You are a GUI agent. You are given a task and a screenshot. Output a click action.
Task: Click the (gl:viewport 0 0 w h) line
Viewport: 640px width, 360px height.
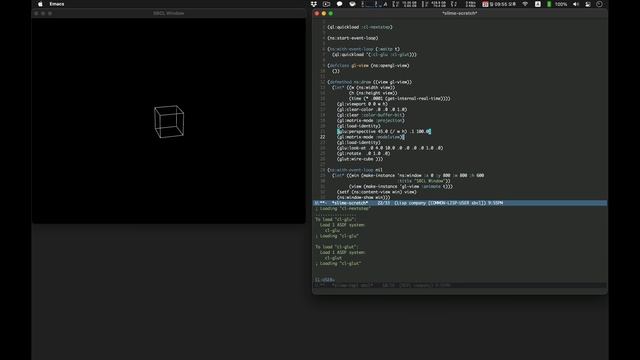pos(362,104)
